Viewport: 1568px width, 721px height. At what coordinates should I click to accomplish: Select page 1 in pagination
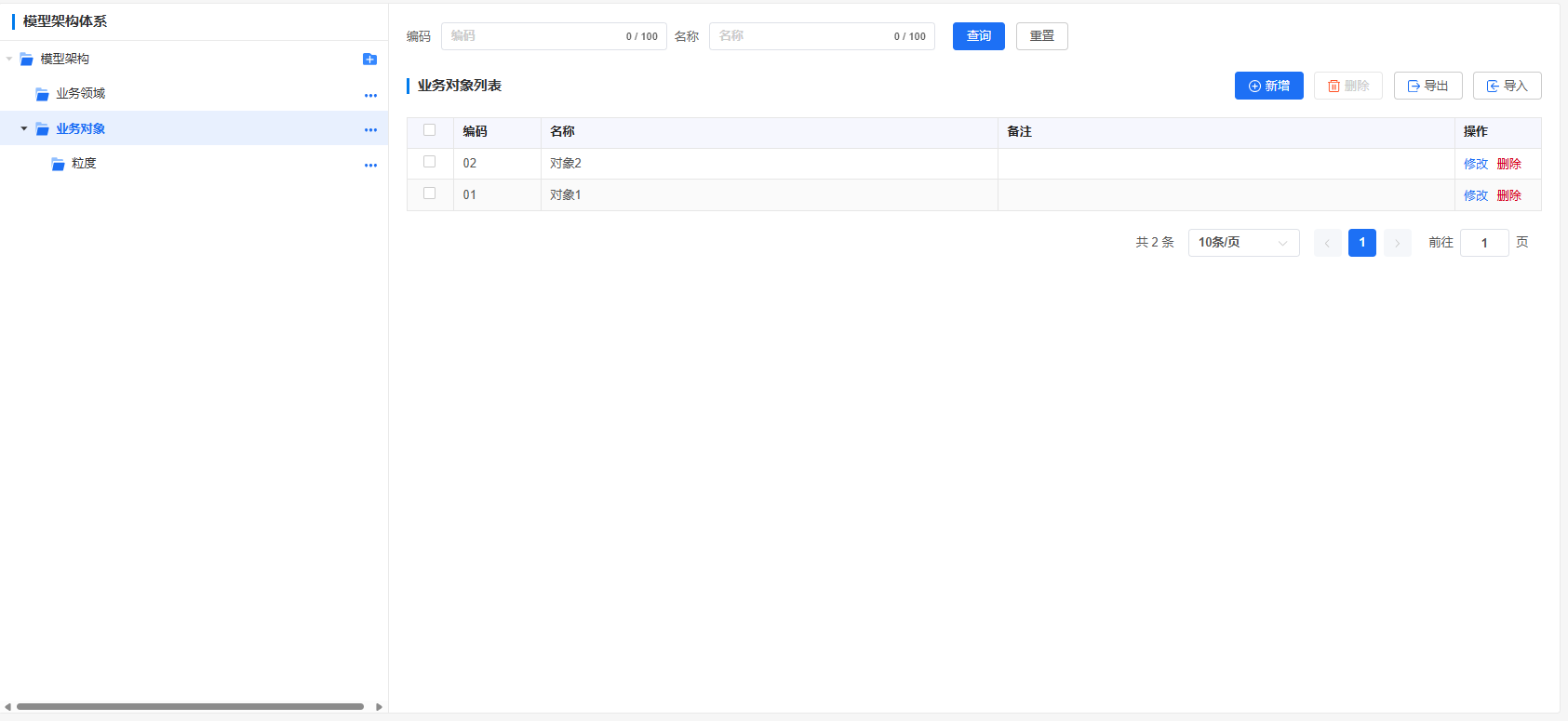point(1361,243)
